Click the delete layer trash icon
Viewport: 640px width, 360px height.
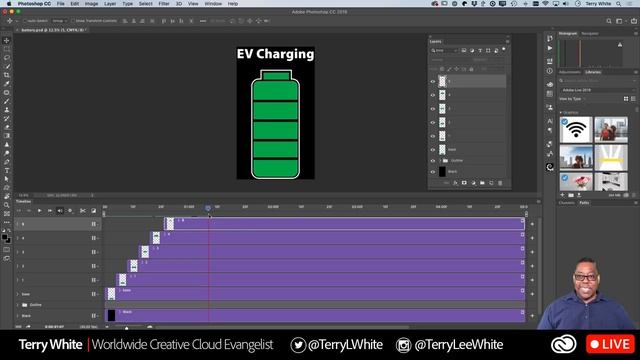[500, 183]
